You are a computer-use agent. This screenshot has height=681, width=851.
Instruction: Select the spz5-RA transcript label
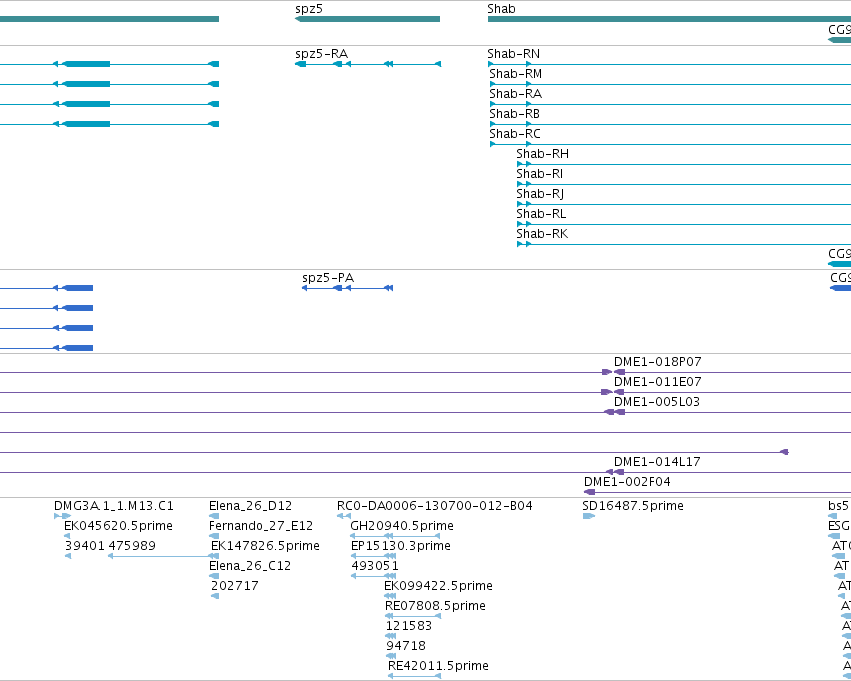(x=321, y=54)
